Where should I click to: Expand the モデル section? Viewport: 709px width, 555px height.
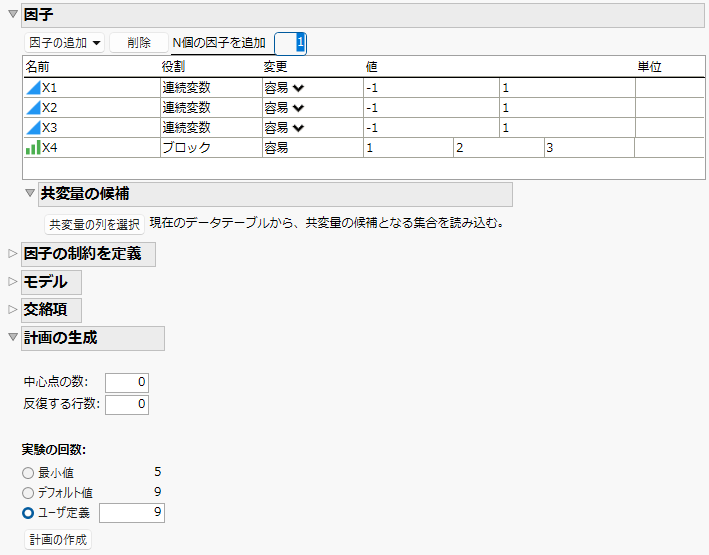13,282
